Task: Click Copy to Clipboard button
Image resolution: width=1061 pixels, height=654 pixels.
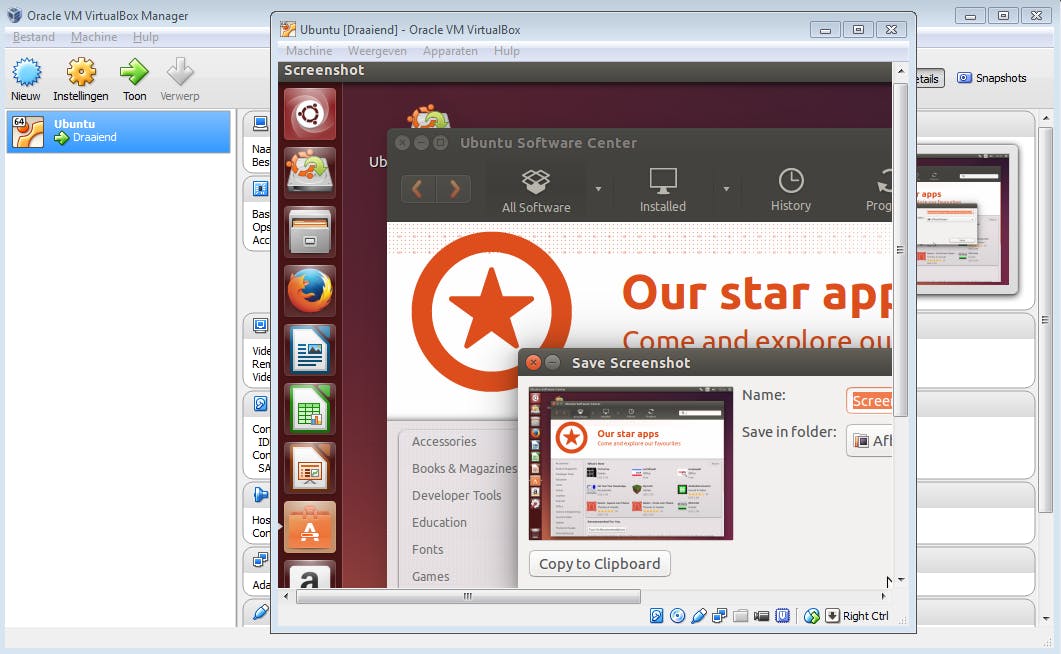Action: coord(600,563)
